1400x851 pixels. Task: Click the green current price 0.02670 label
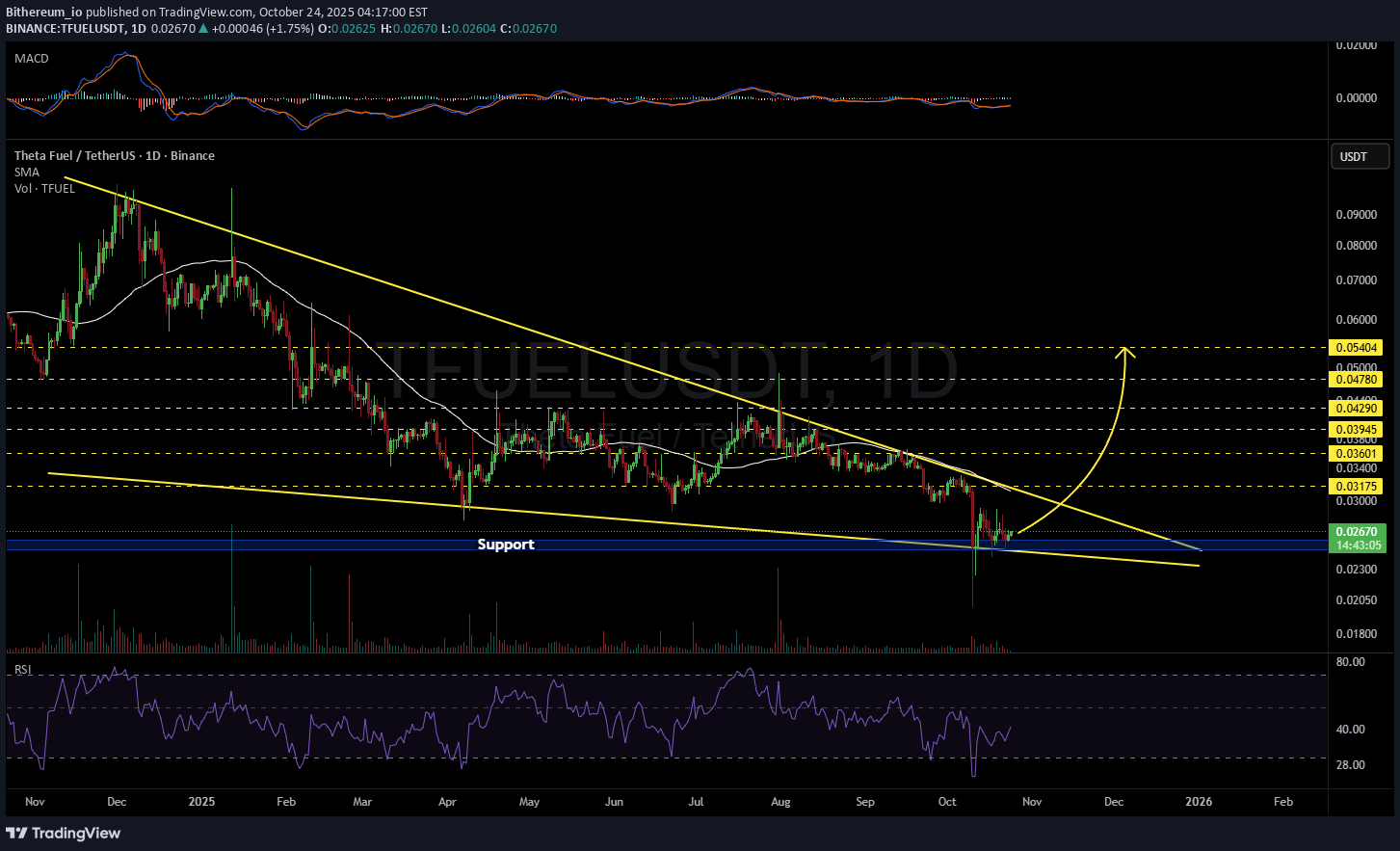coord(1358,532)
